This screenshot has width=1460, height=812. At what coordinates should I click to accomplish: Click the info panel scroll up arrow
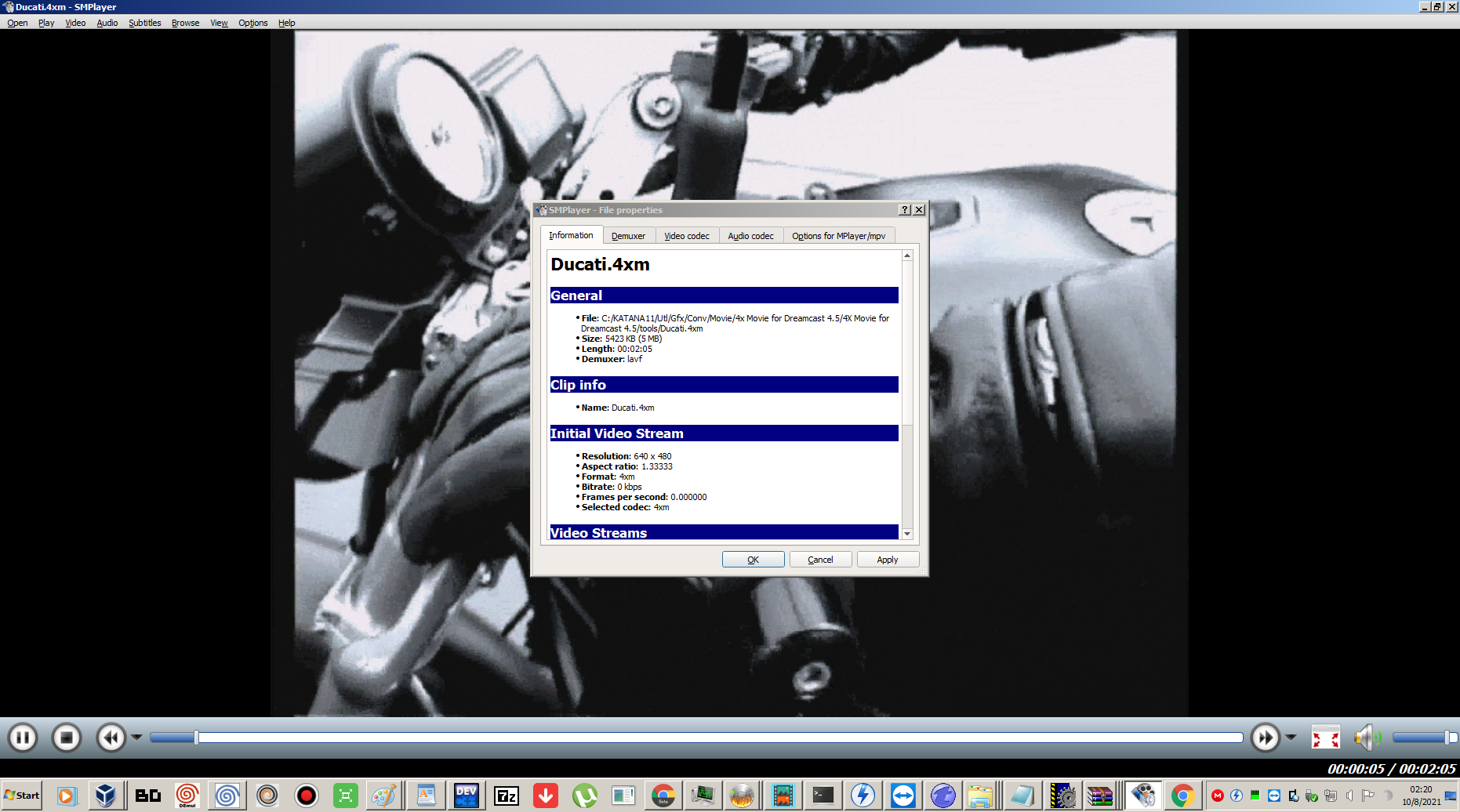point(907,256)
